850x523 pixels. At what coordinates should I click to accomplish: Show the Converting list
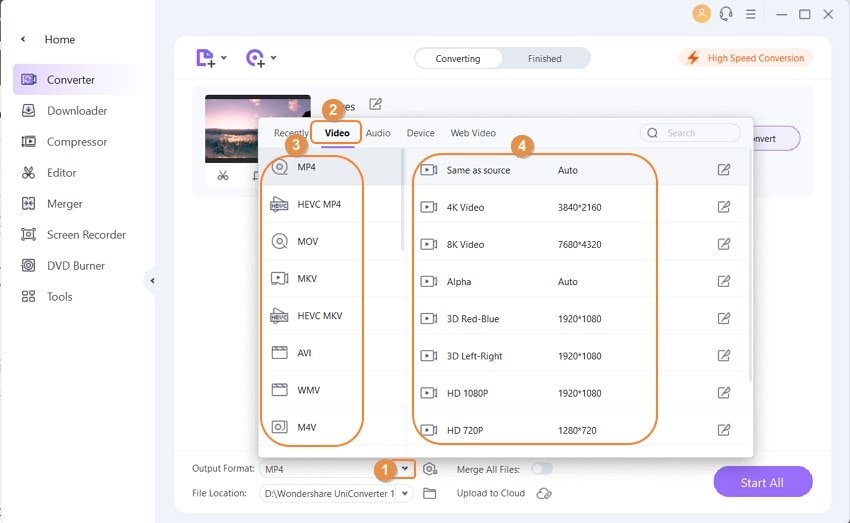point(458,59)
